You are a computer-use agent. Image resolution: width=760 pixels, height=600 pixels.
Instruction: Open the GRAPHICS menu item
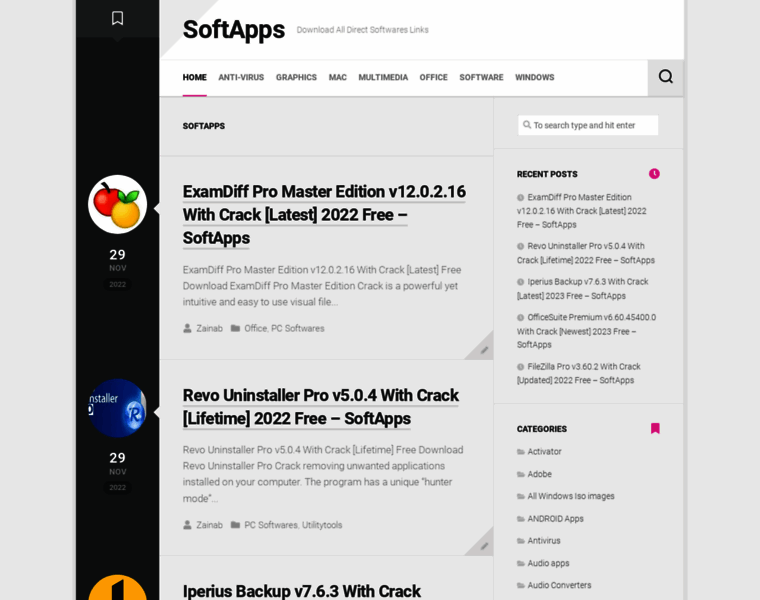click(296, 78)
